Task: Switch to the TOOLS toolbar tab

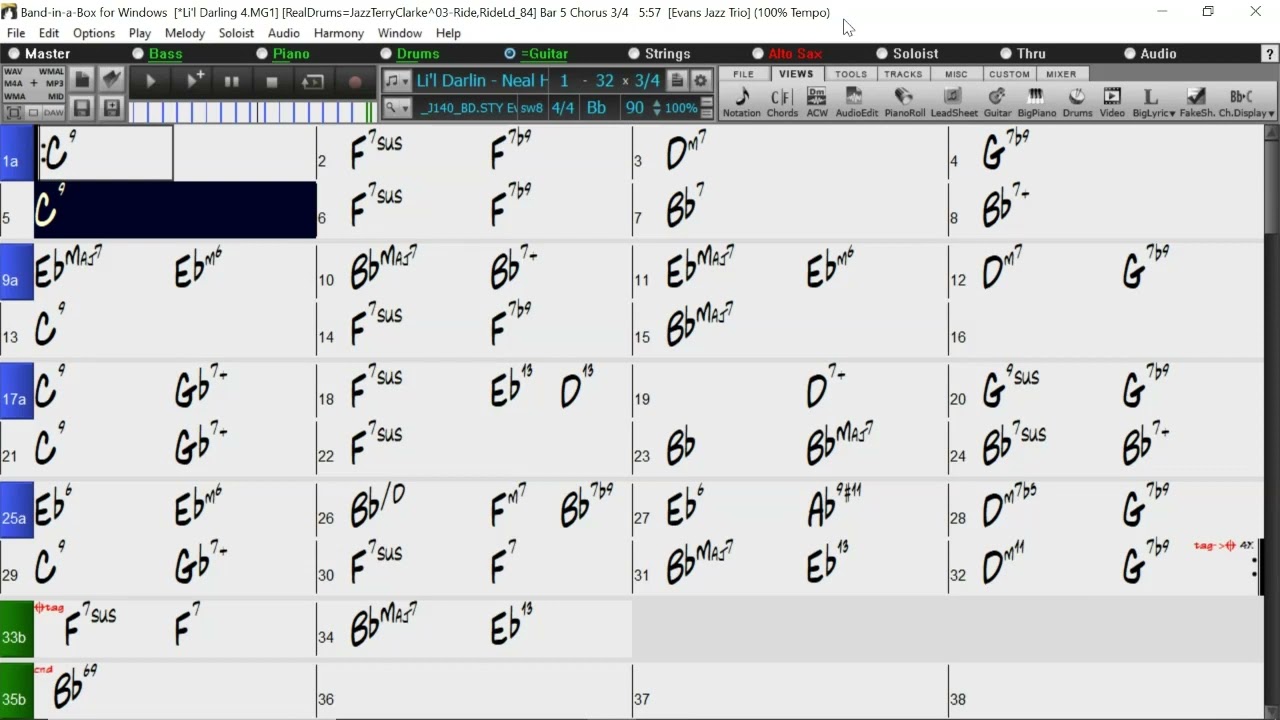Action: pyautogui.click(x=851, y=74)
